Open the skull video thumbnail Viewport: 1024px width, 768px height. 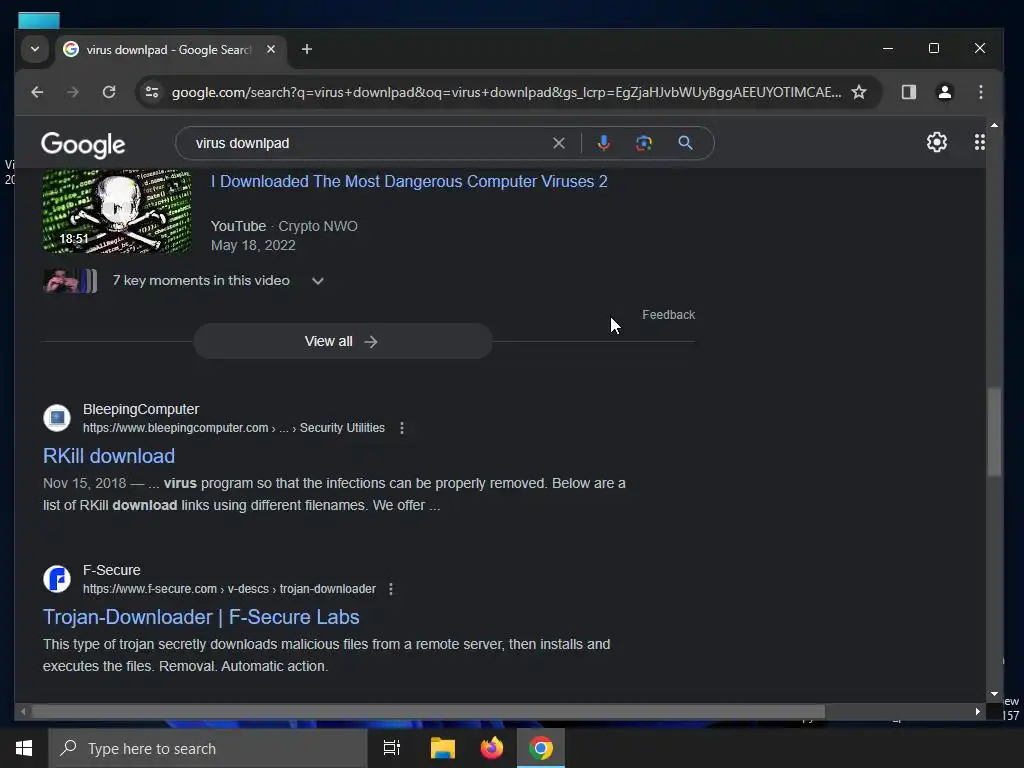point(117,211)
